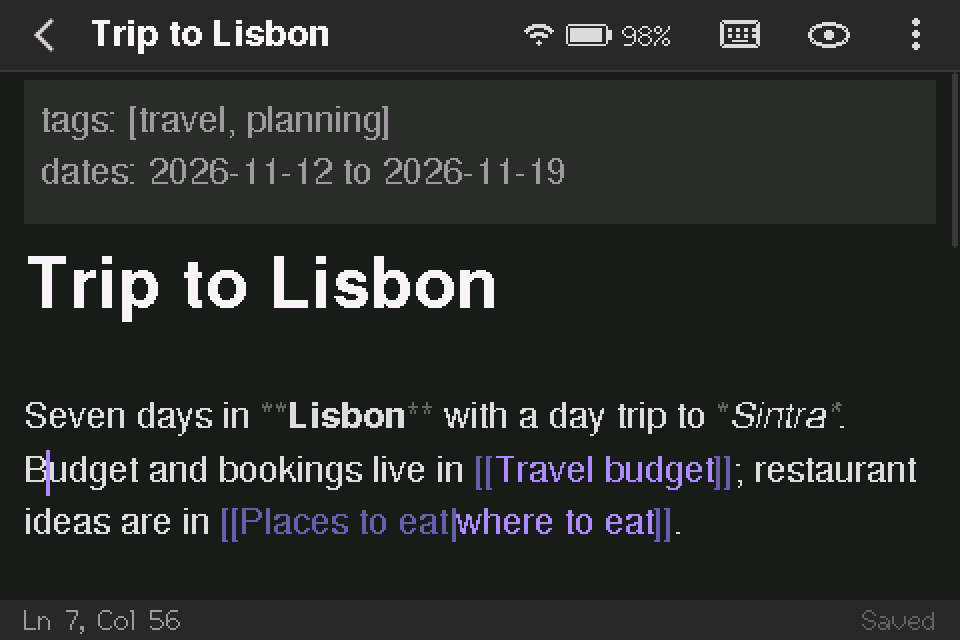Viewport: 960px width, 640px height.
Task: Check the Wi-Fi status icon
Action: [x=538, y=35]
